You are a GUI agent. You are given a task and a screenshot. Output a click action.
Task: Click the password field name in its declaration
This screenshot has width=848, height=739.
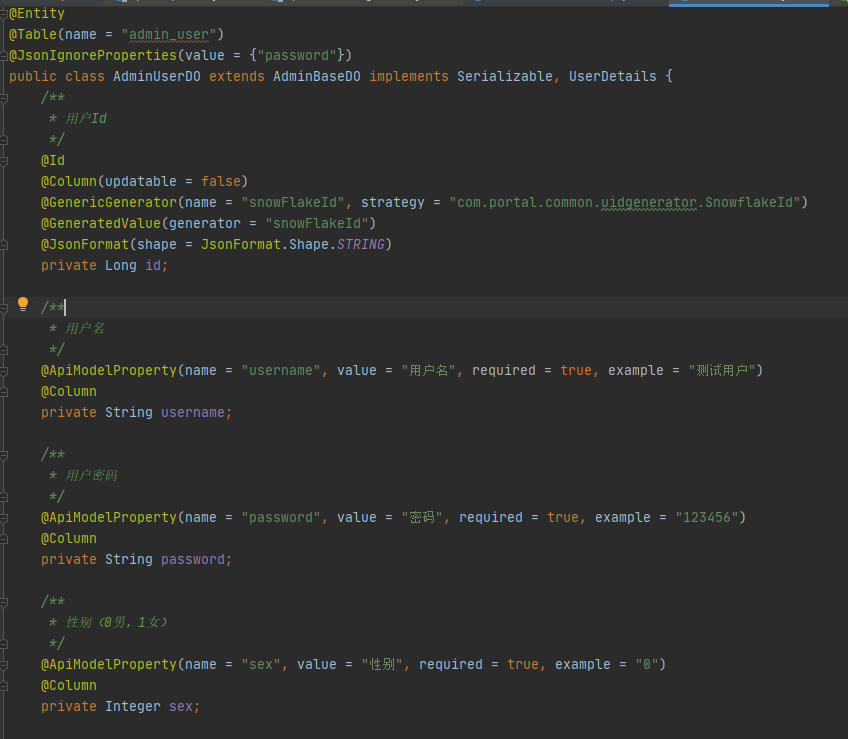click(193, 560)
